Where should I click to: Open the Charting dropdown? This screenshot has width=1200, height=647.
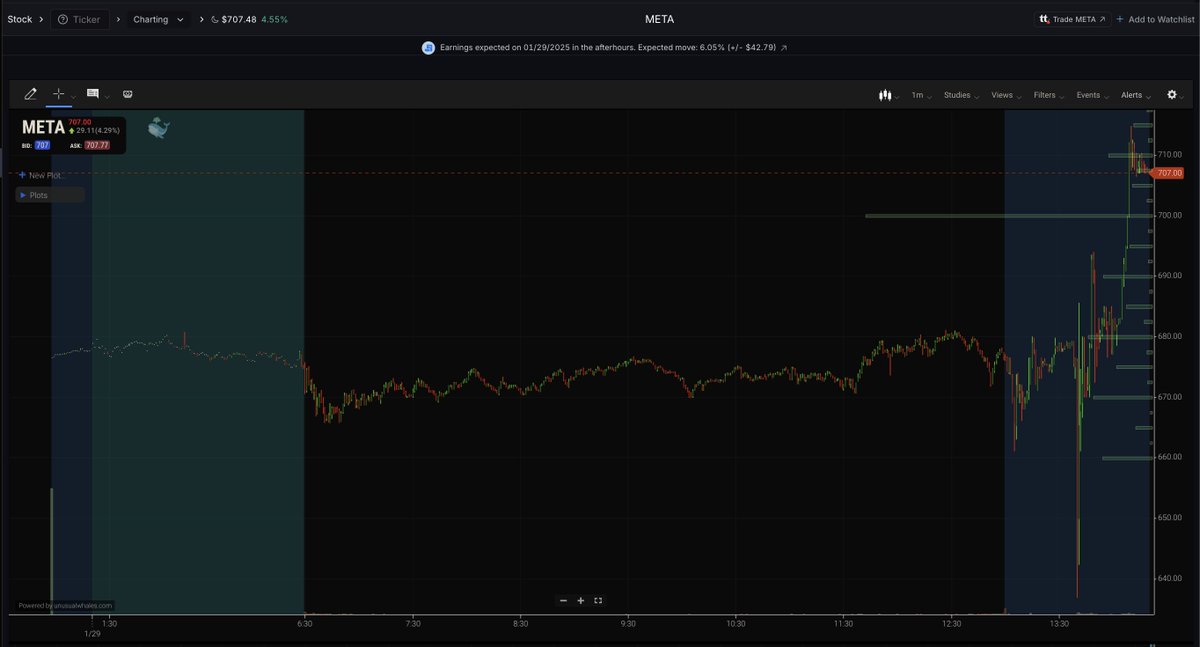pyautogui.click(x=158, y=19)
